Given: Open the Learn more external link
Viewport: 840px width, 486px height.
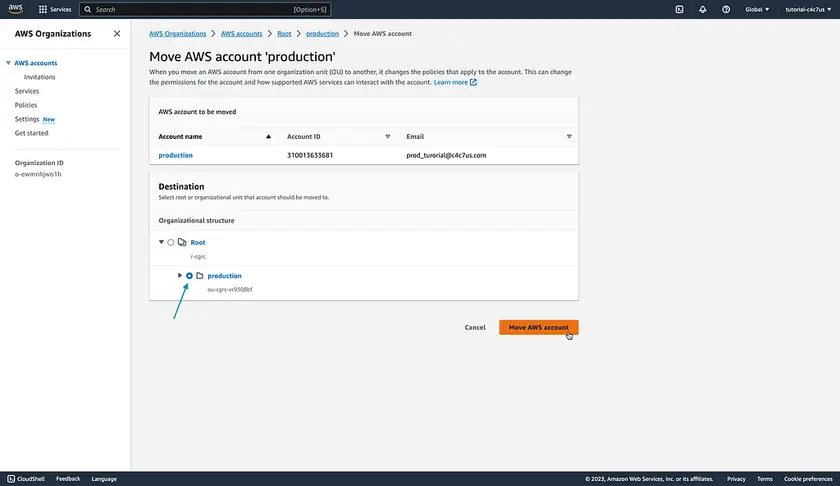Looking at the screenshot, I should (x=455, y=82).
